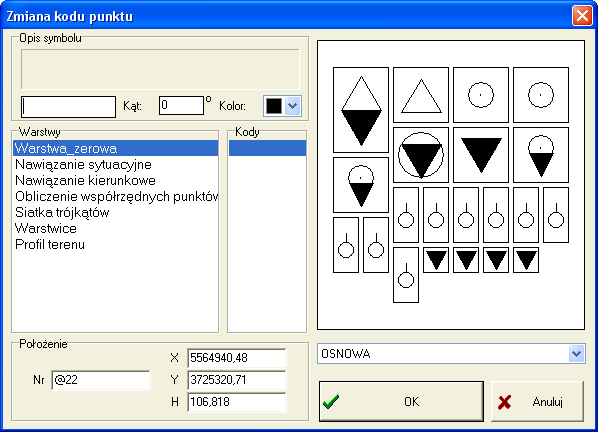
Task: Open the OSNOWA symbol group dropdown
Action: coord(576,354)
